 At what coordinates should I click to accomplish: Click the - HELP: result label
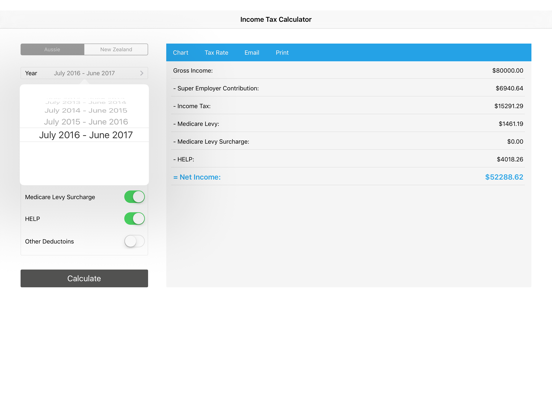click(x=183, y=159)
